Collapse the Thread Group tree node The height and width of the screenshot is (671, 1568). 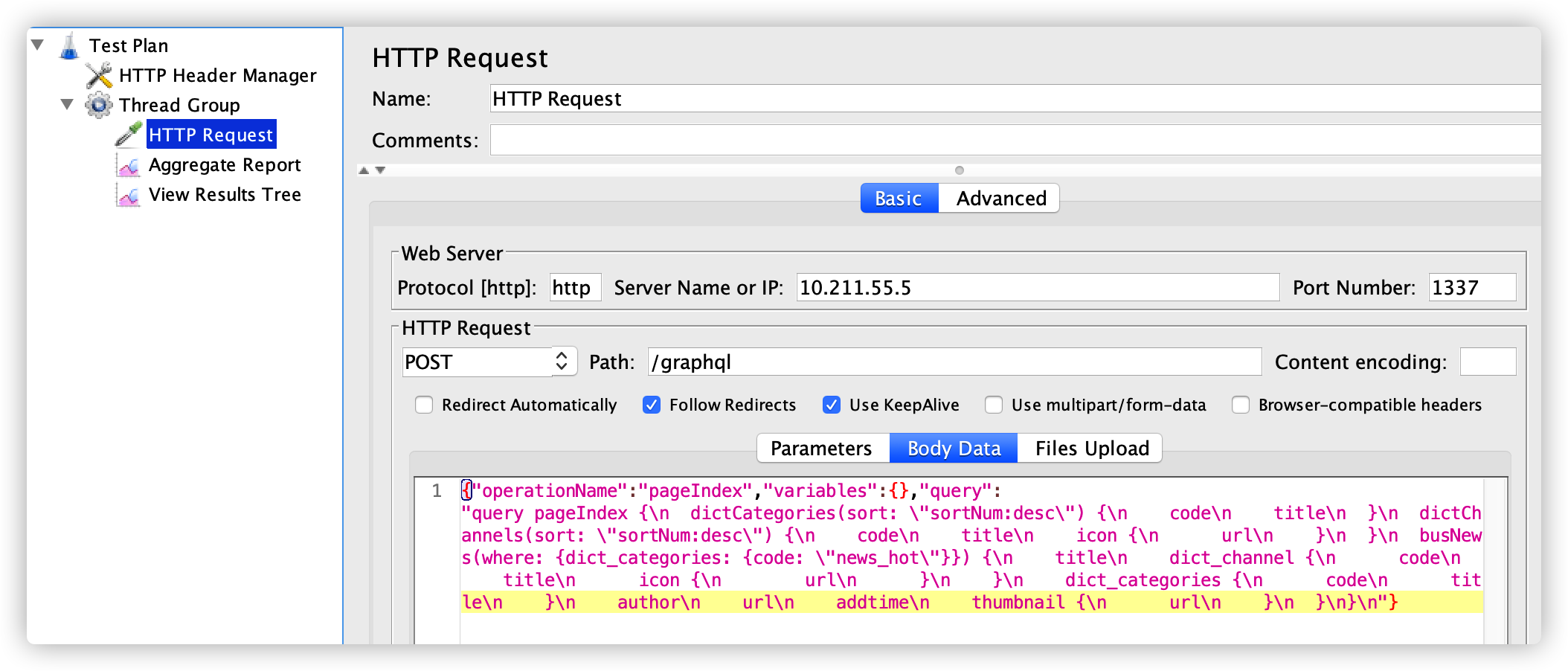[67, 105]
